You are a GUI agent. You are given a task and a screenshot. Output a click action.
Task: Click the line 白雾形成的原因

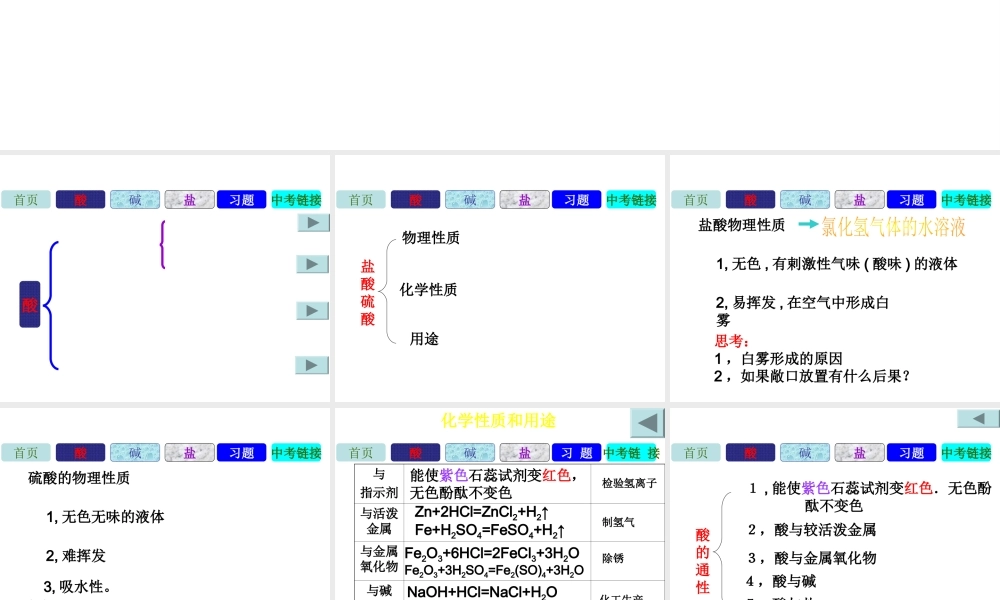pos(791,358)
